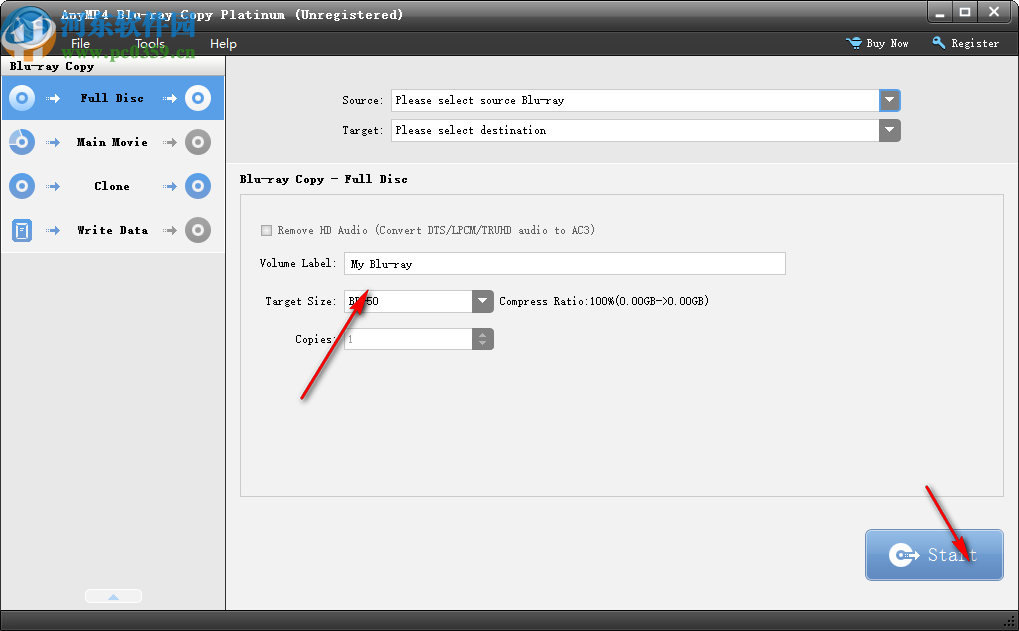This screenshot has width=1019, height=631.
Task: Enable Remove HD Audio conversion option
Action: pos(267,230)
